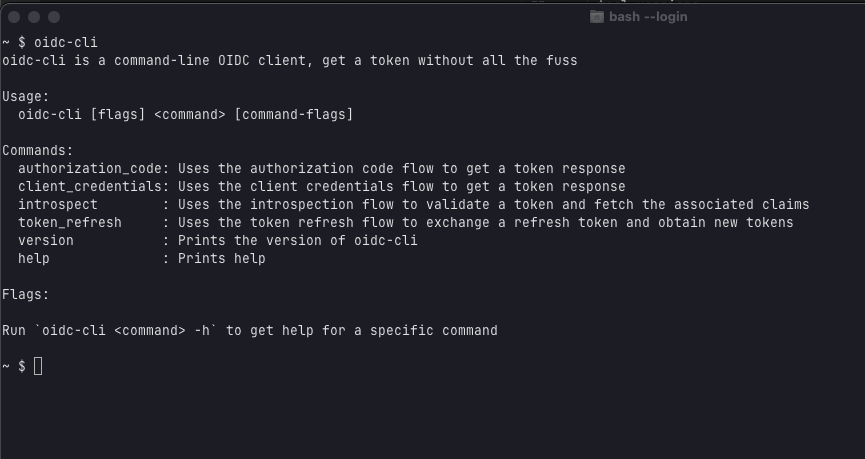The width and height of the screenshot is (865, 459).
Task: Click the "token_refresh" command name
Action: tap(70, 222)
